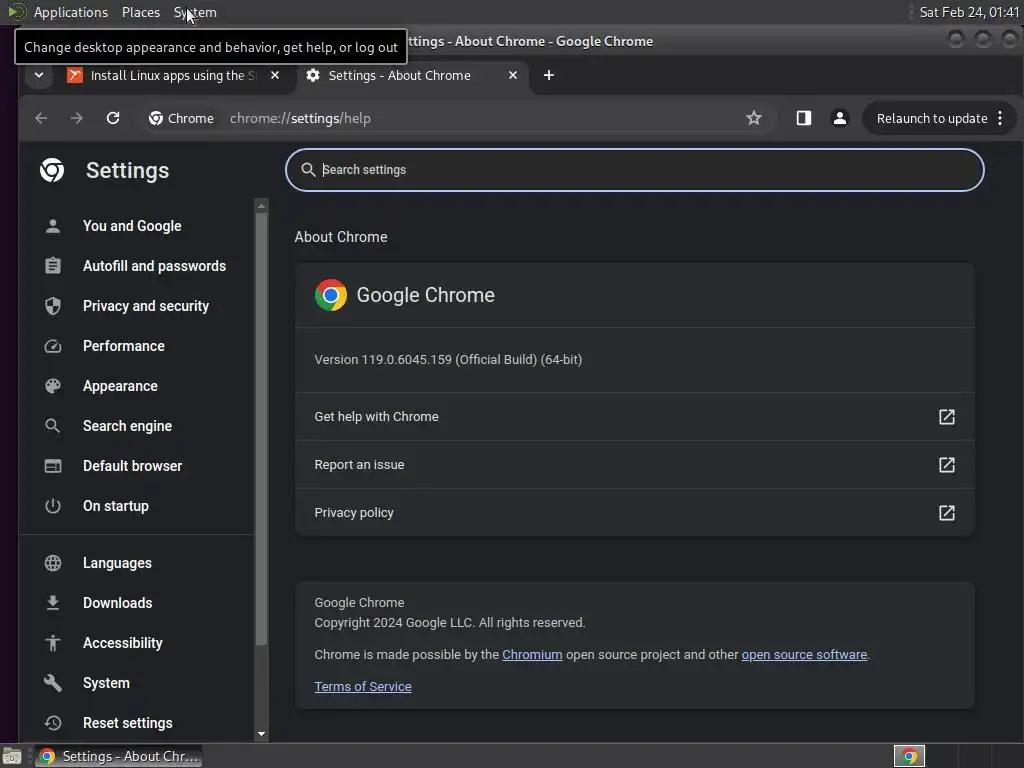Open the Places menu
This screenshot has width=1024, height=768.
click(141, 12)
